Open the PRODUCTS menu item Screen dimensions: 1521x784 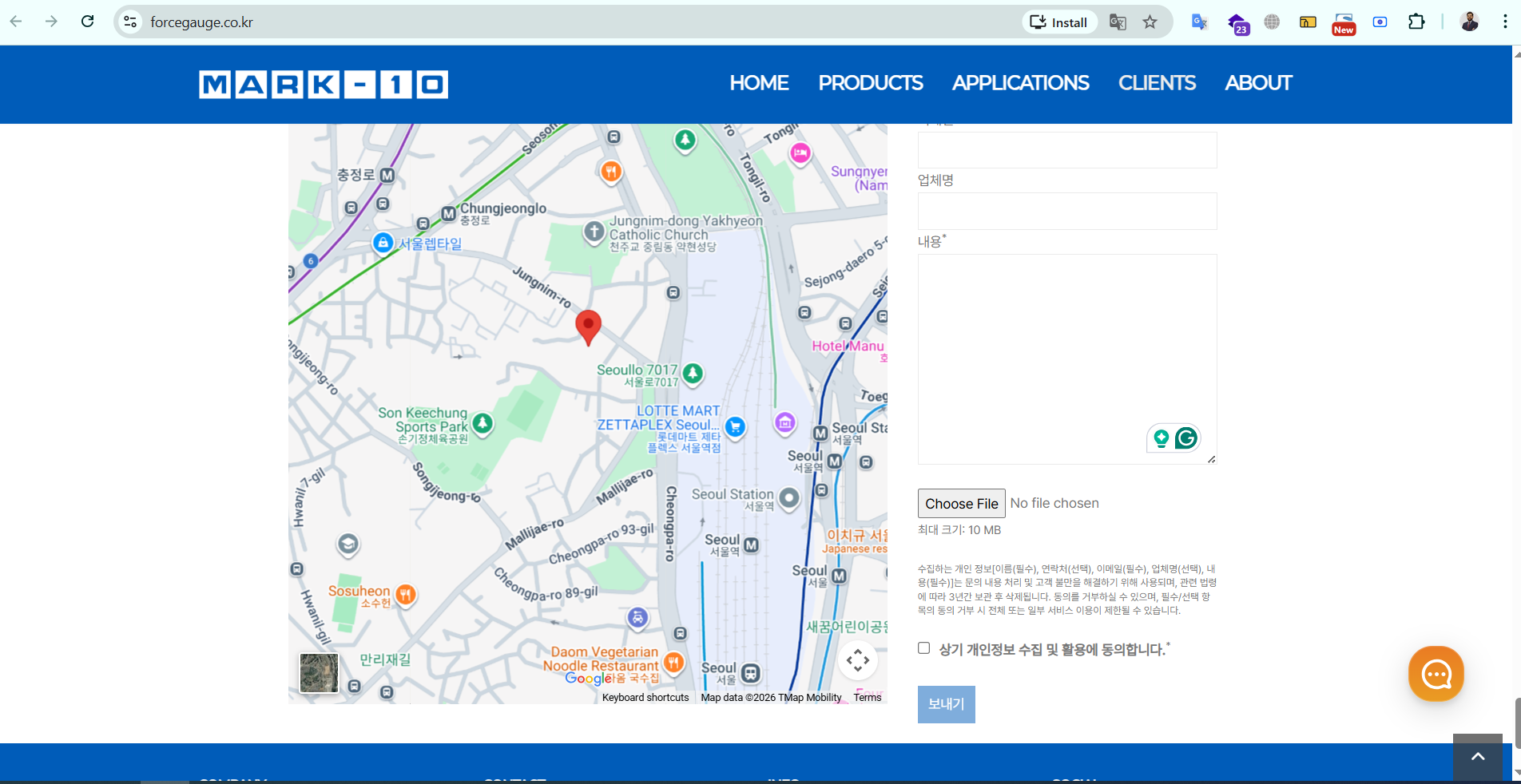(870, 83)
